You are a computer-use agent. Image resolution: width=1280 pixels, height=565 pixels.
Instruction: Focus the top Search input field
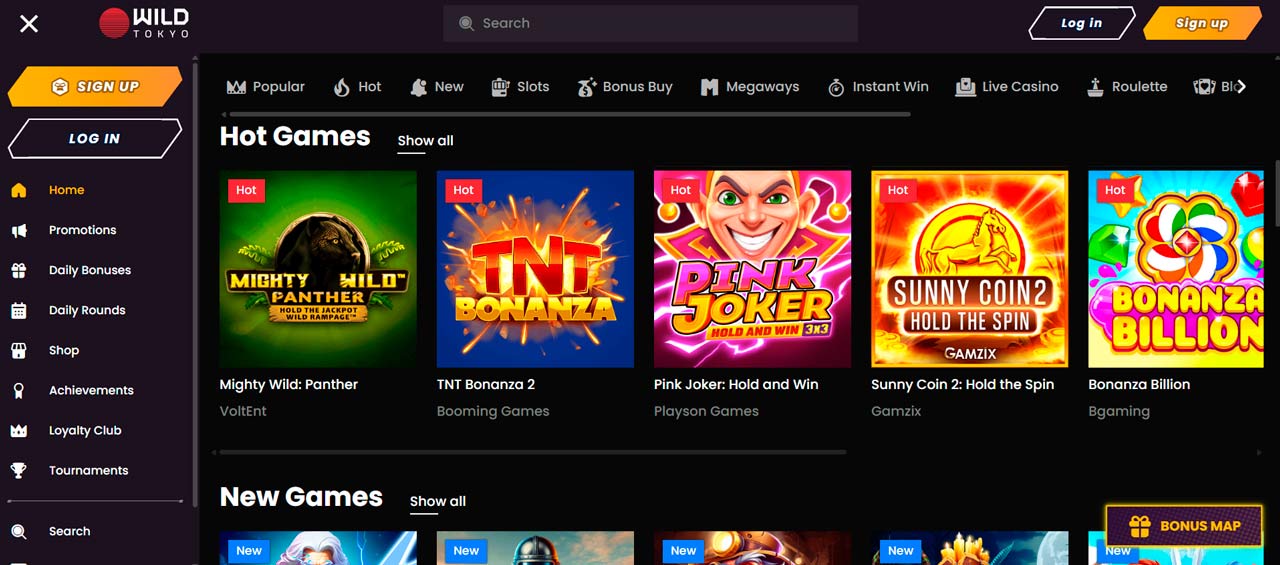click(650, 23)
